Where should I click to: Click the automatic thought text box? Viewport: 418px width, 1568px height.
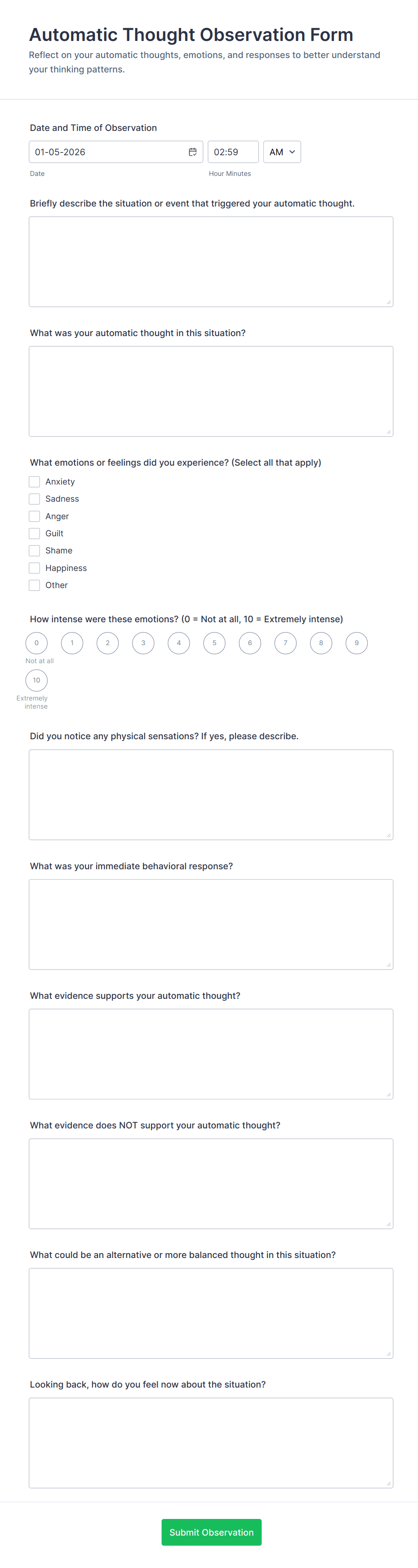[x=210, y=390]
